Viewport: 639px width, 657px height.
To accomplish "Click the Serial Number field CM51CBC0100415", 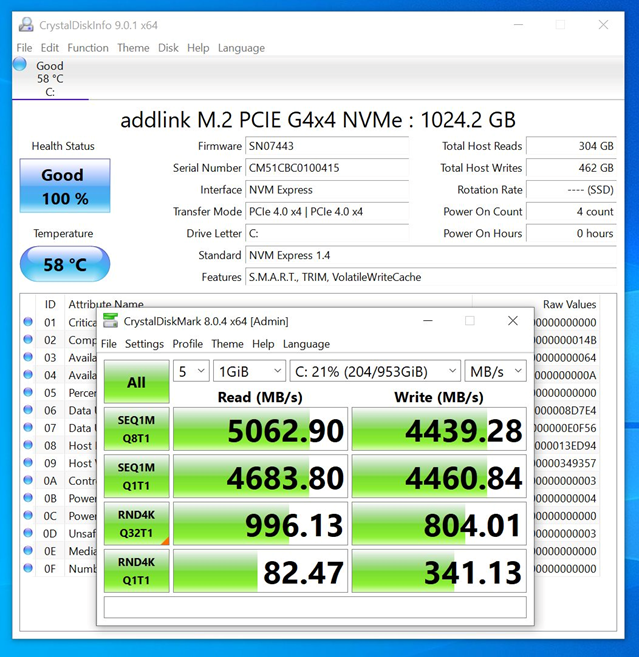I will point(327,168).
